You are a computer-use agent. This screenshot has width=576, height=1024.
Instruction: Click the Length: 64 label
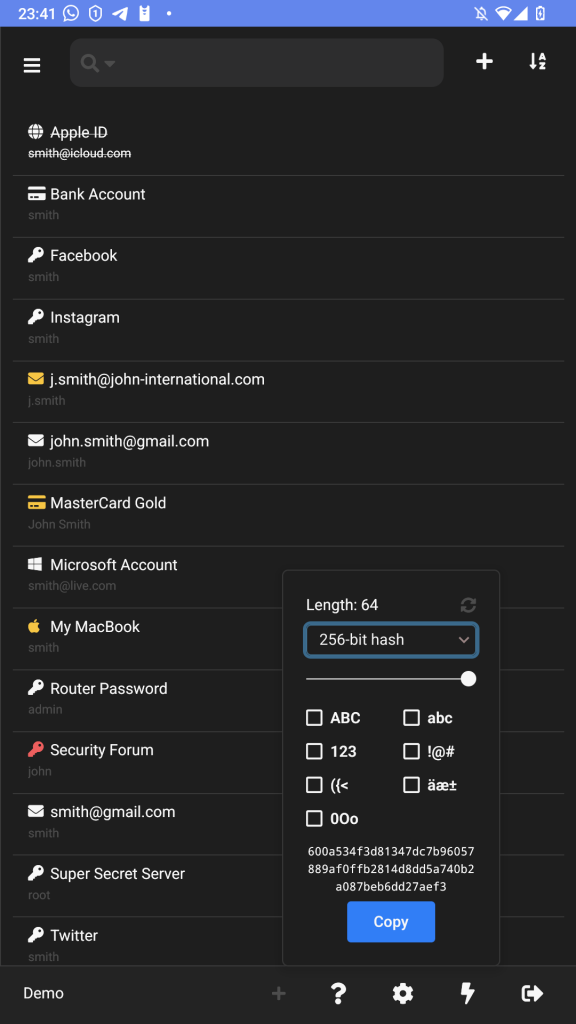(x=342, y=605)
